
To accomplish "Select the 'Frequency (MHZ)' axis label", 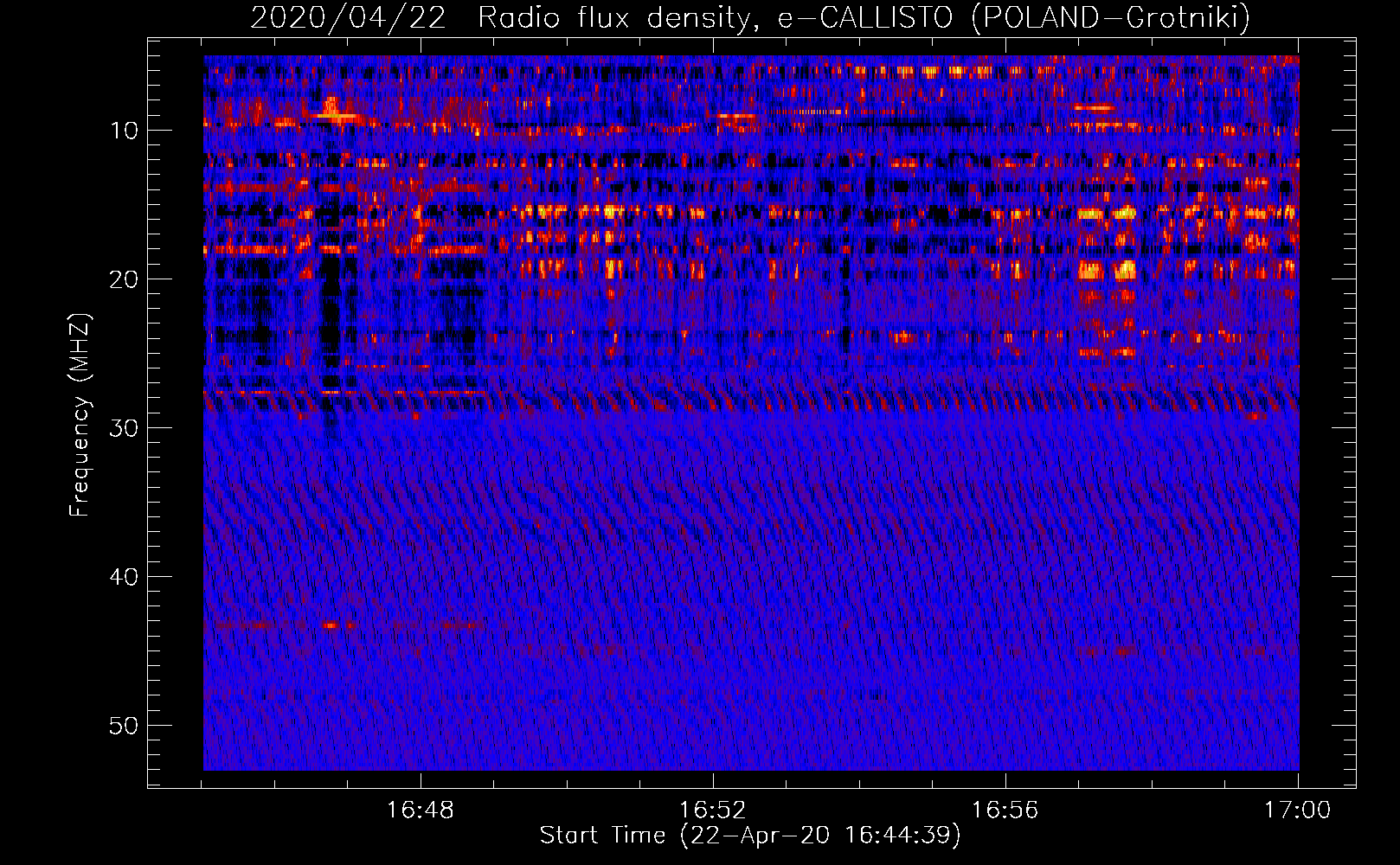I will click(x=79, y=415).
